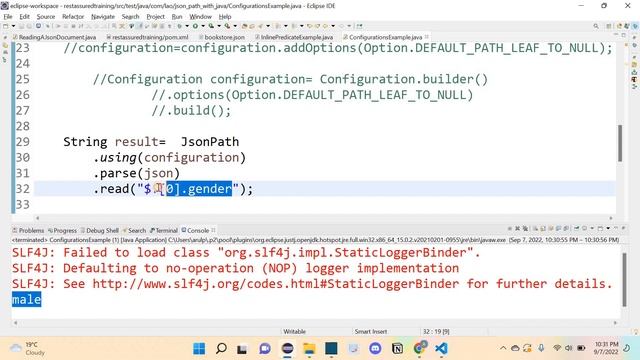Expand the Debug dropdown arrow
Screen dimensions: 640x360
click(x=187, y=26)
